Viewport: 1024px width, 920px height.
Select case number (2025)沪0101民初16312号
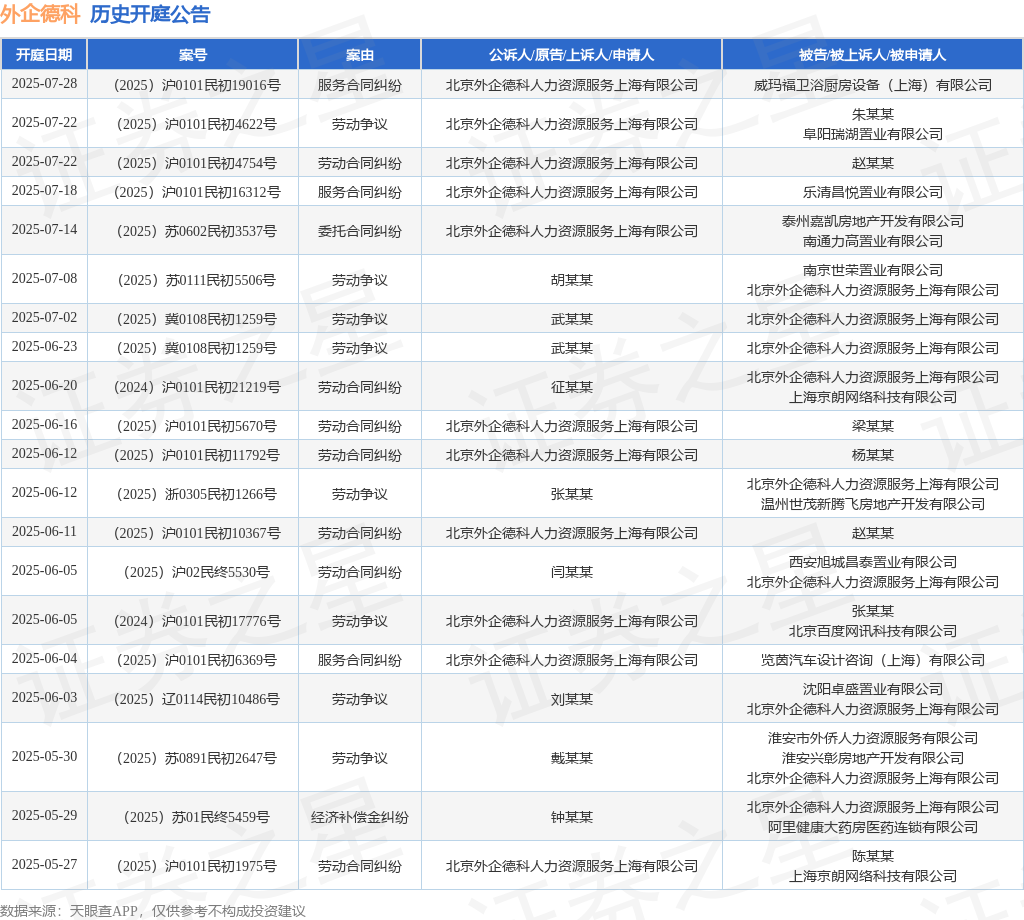(x=197, y=193)
